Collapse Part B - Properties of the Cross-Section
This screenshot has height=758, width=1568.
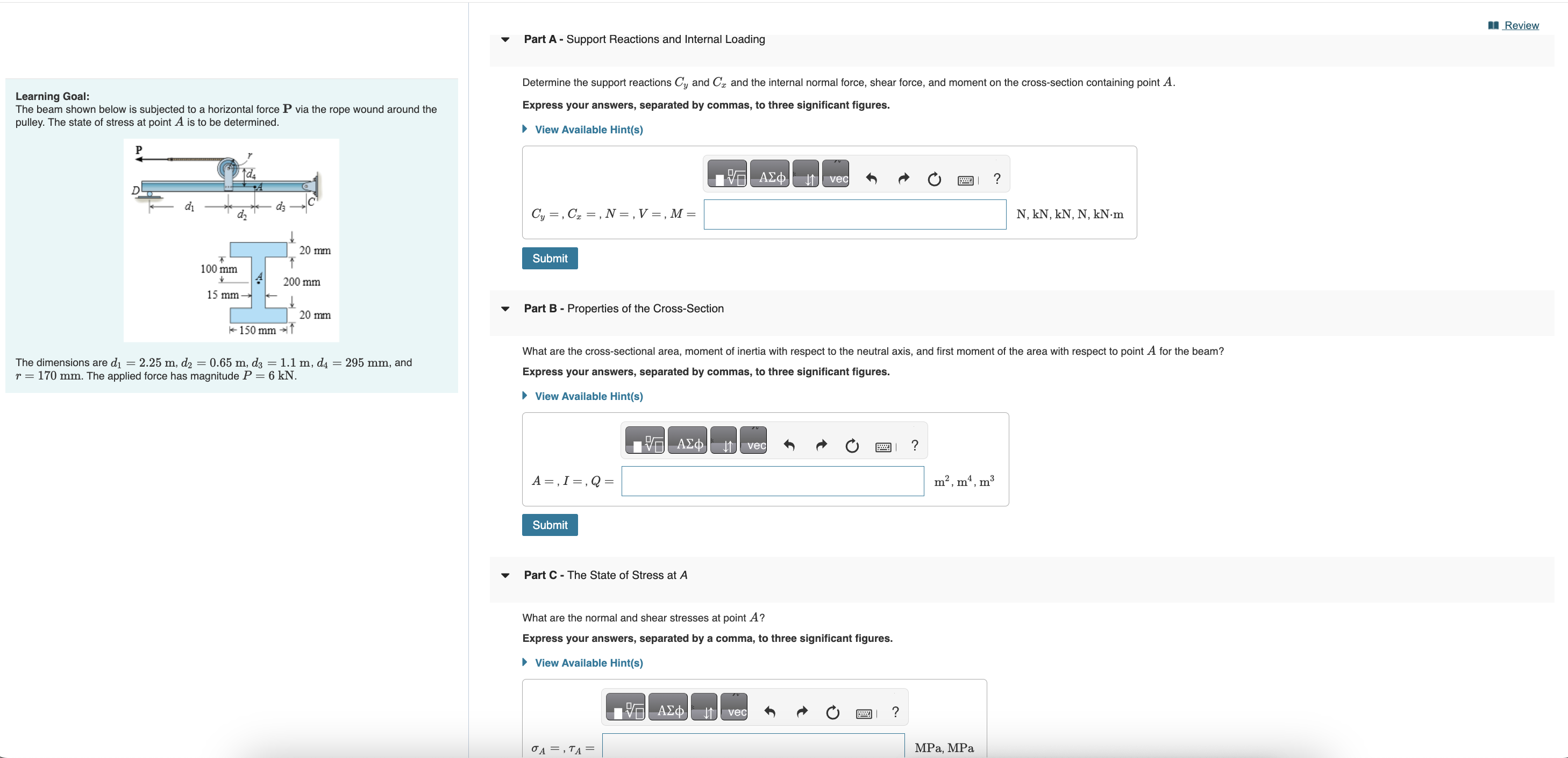[506, 309]
